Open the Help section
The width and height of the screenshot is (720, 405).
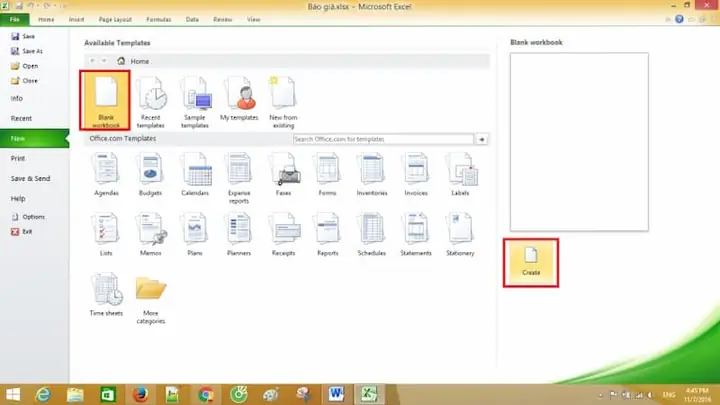[18, 198]
